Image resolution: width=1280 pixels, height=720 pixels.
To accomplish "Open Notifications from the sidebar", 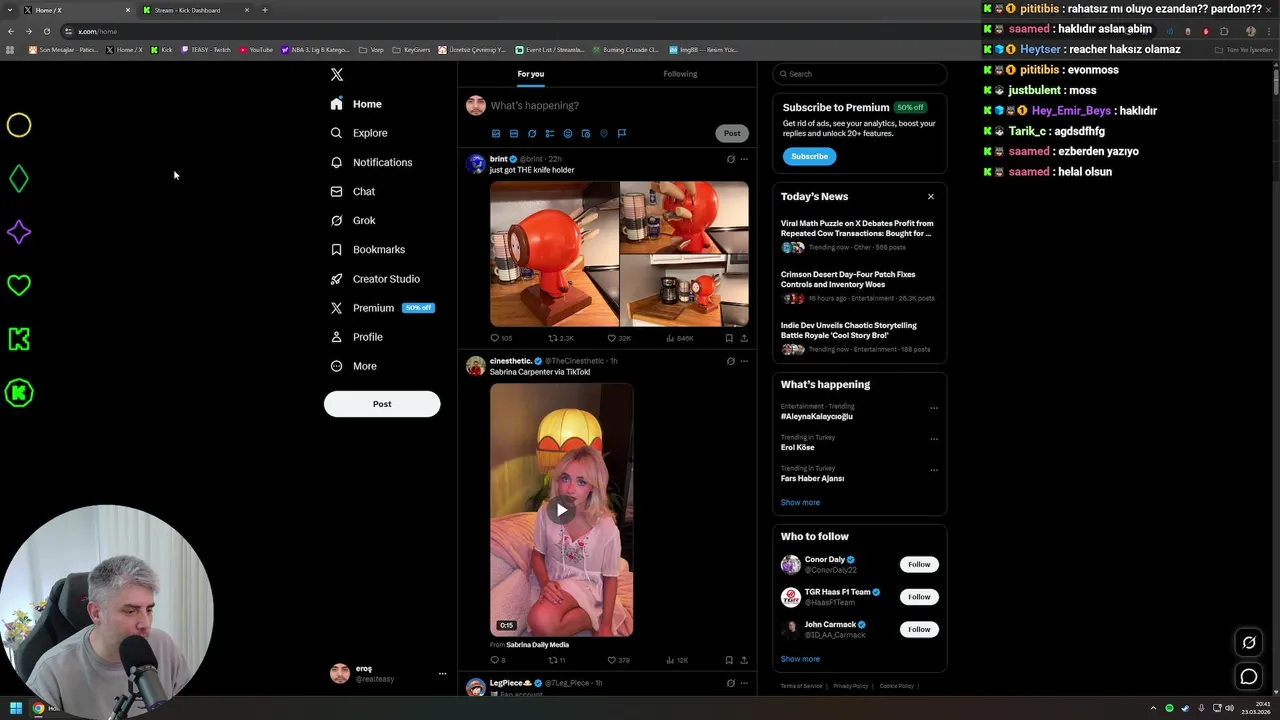I will (x=371, y=162).
